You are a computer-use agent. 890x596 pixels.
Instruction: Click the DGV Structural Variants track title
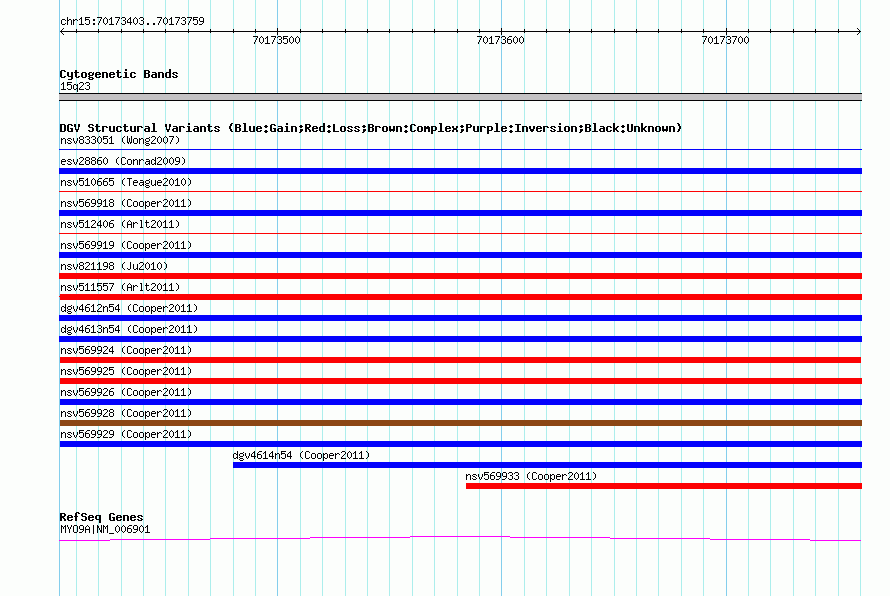[x=370, y=128]
